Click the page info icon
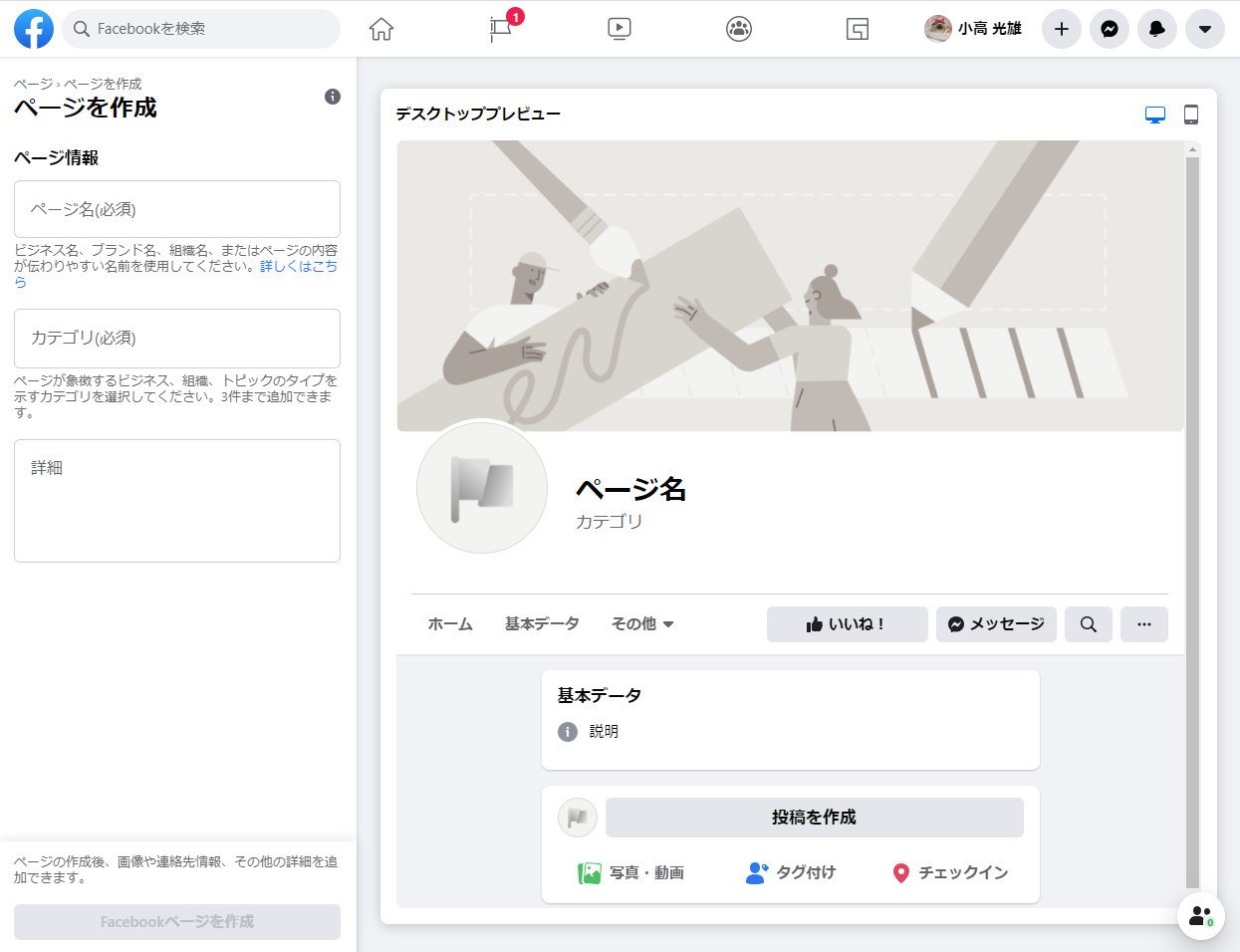This screenshot has width=1240, height=952. coord(333,97)
